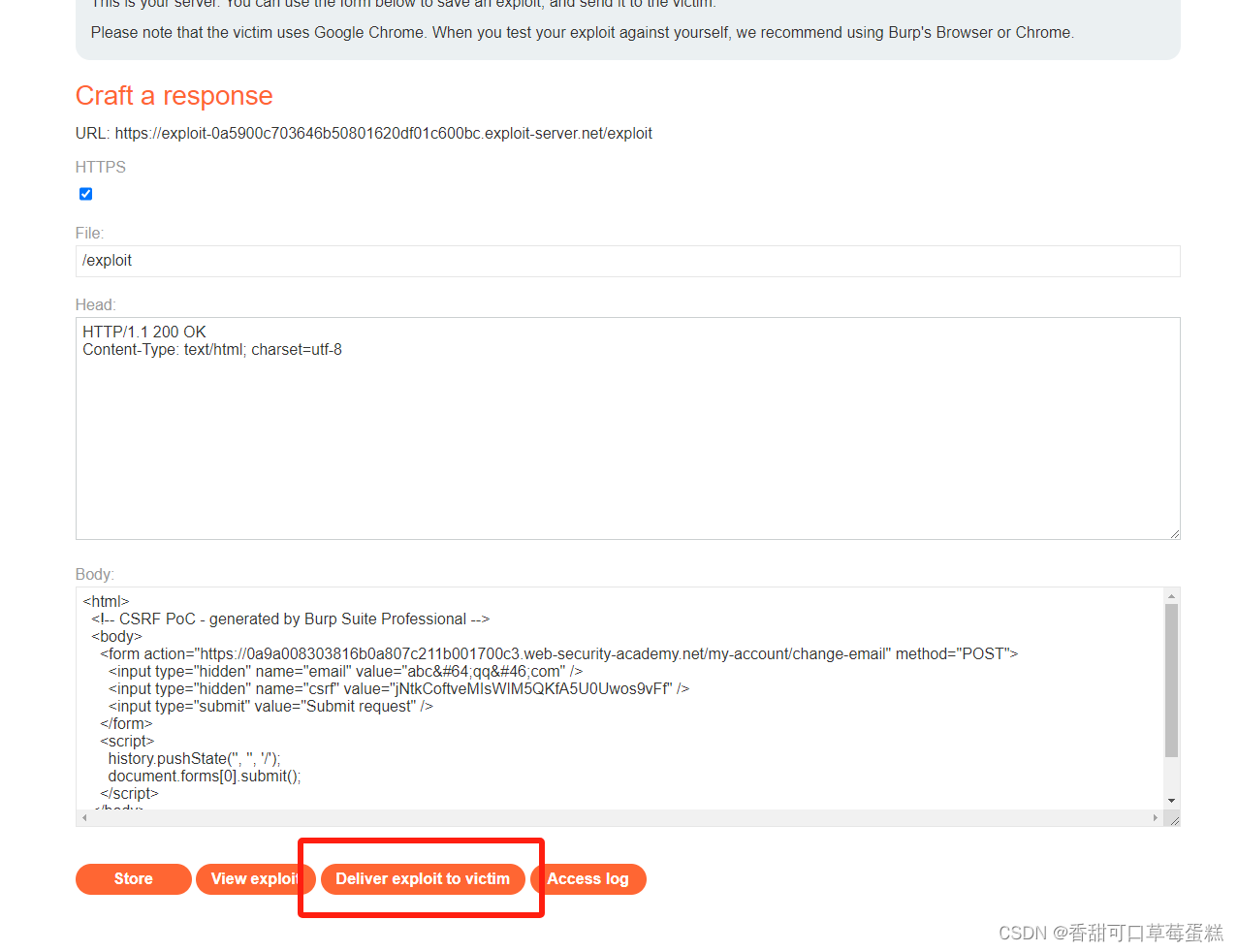Click the hidden csrf input line

pos(398,689)
